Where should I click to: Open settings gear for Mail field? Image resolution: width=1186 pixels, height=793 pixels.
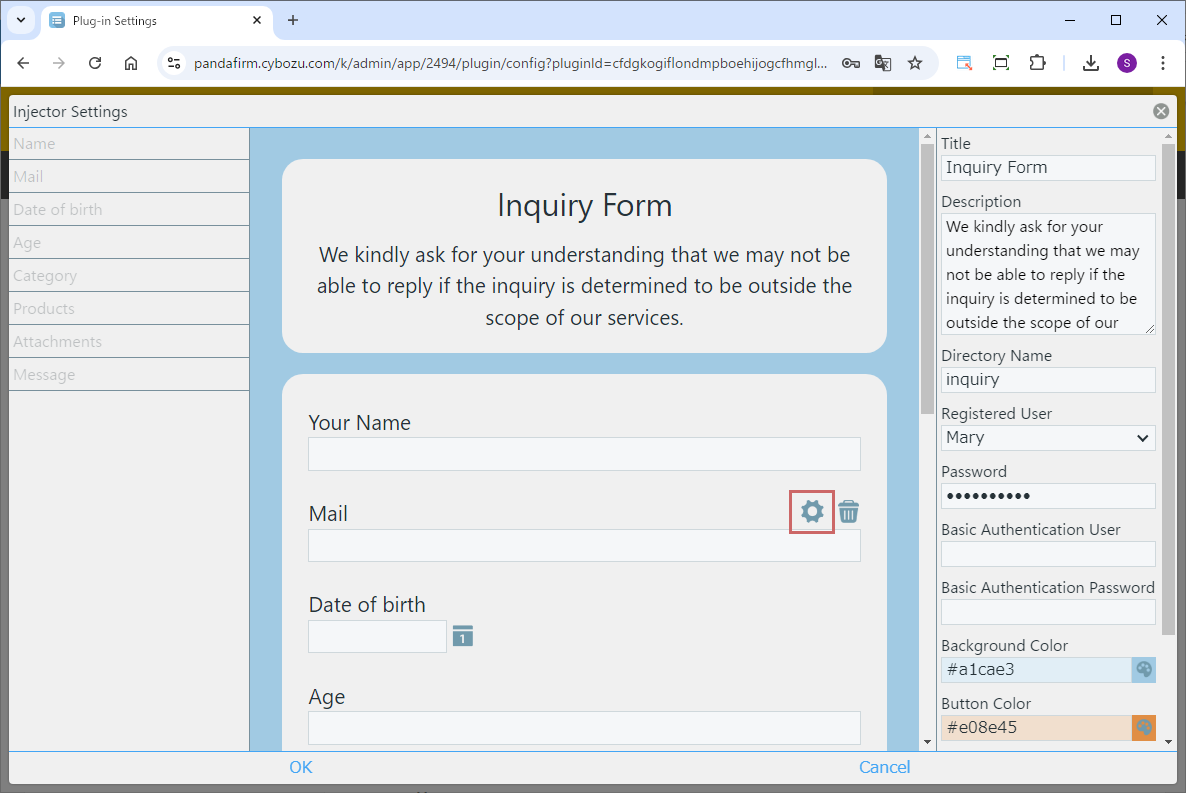[812, 511]
